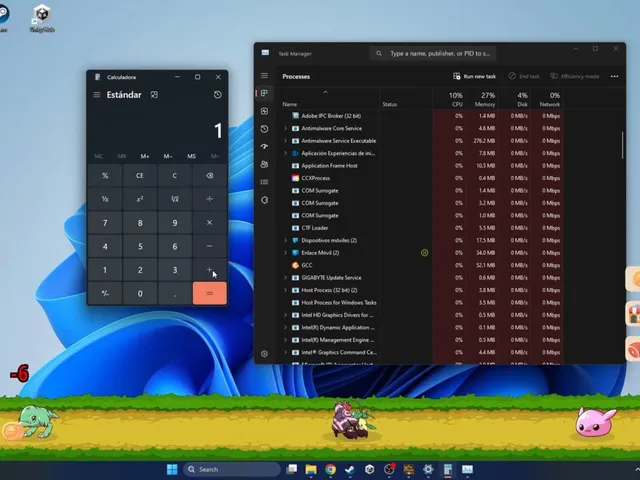This screenshot has height=480, width=640.
Task: Toggle sign with the +/- key
Action: [105, 293]
